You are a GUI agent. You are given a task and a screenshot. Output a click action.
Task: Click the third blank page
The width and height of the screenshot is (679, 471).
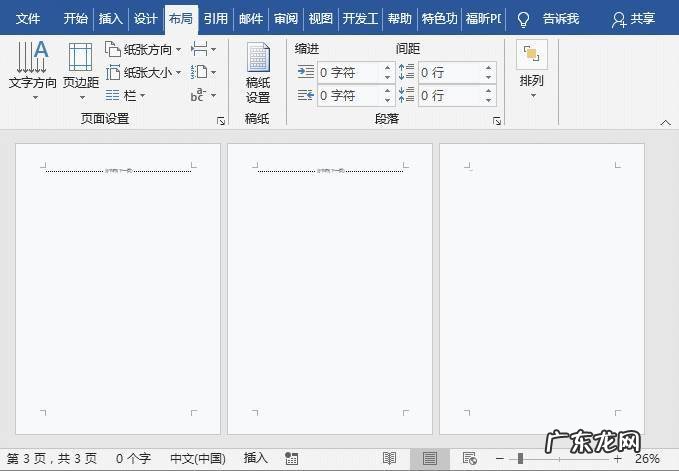[542, 289]
